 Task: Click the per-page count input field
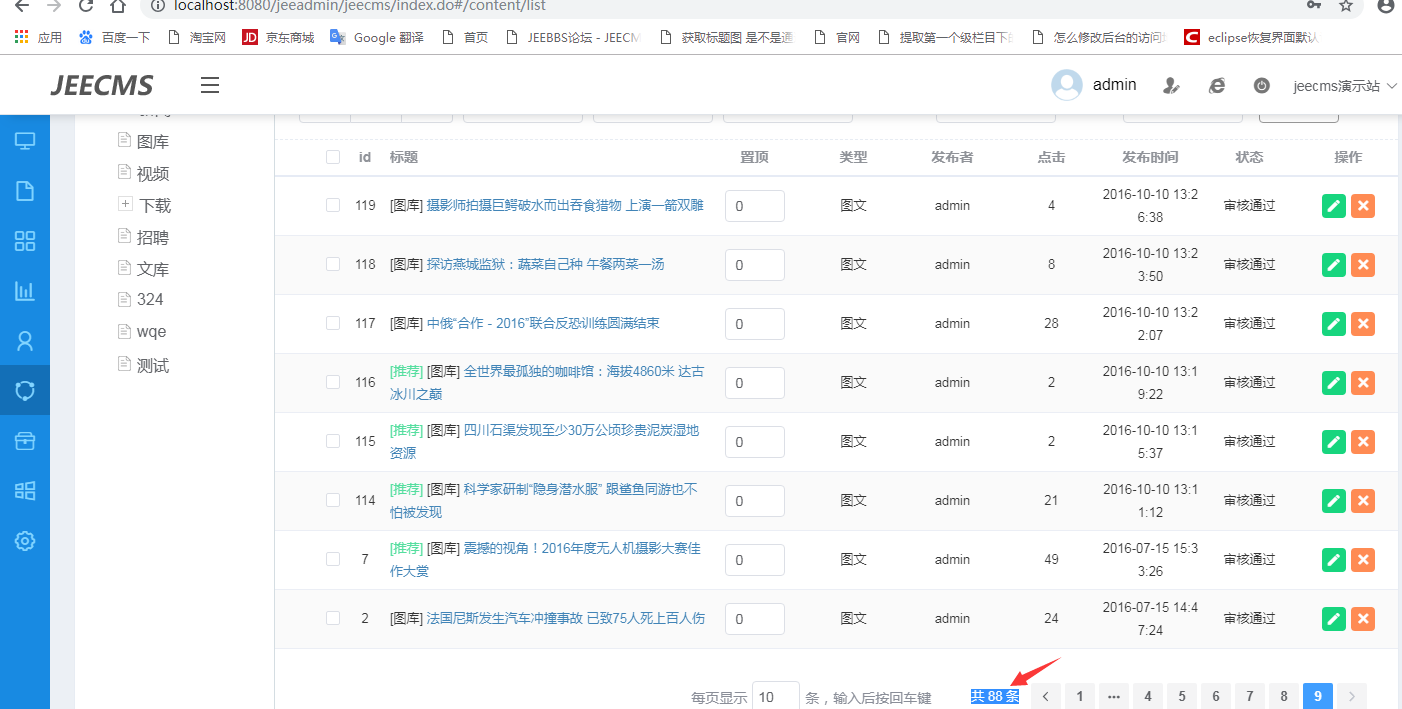pyautogui.click(x=775, y=696)
